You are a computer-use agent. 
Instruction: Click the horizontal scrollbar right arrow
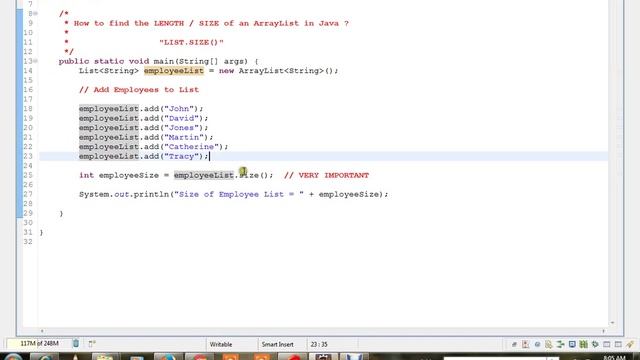[603, 331]
